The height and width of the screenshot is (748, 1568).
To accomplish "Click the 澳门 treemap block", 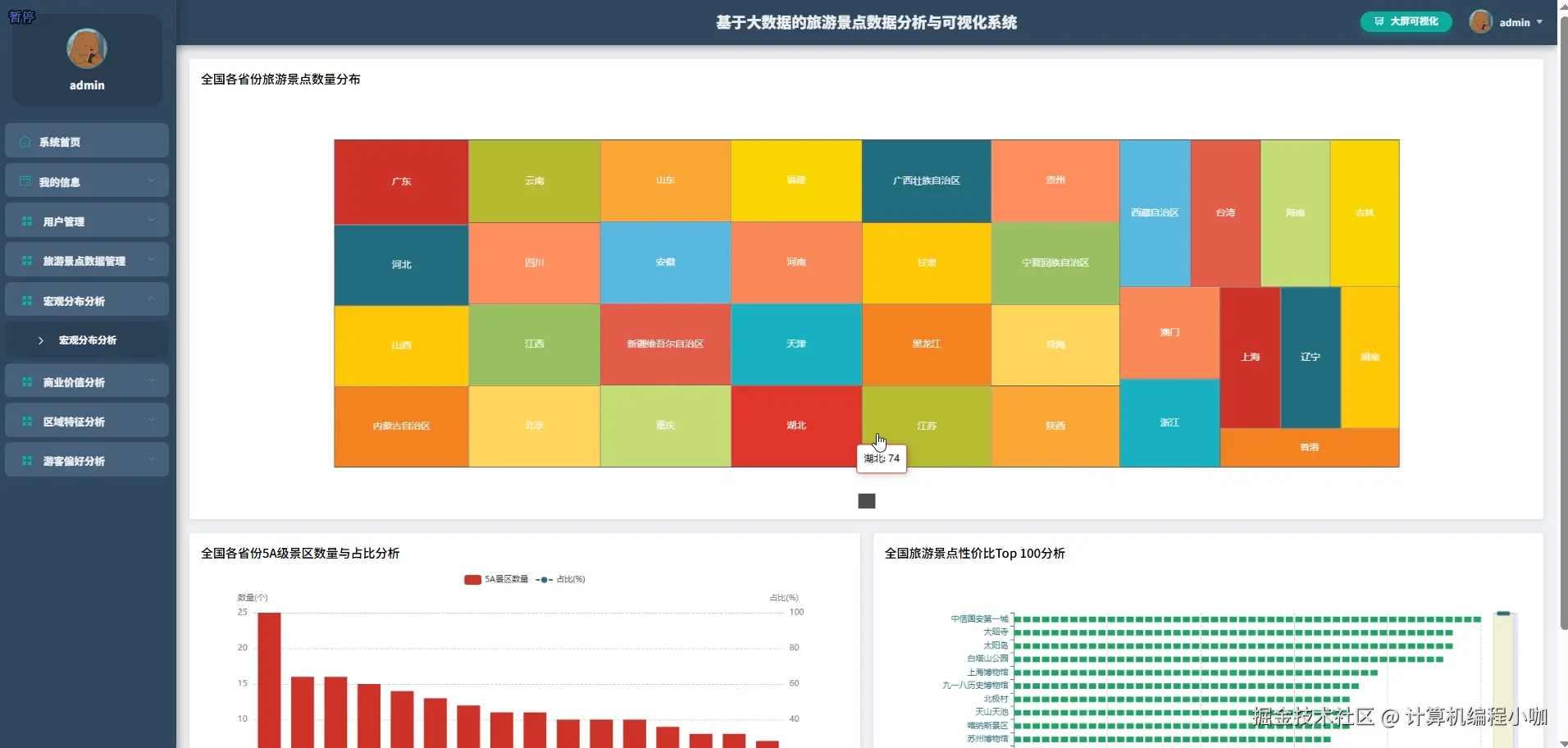I will 1170,333.
